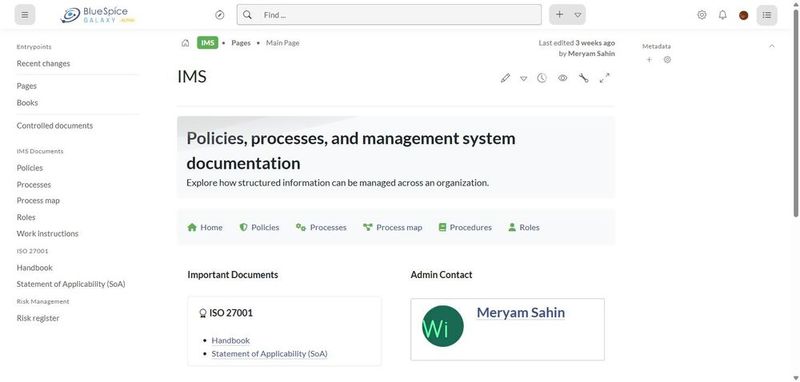Open the user avatar menu
Viewport: 800px width, 382px height.
click(744, 15)
